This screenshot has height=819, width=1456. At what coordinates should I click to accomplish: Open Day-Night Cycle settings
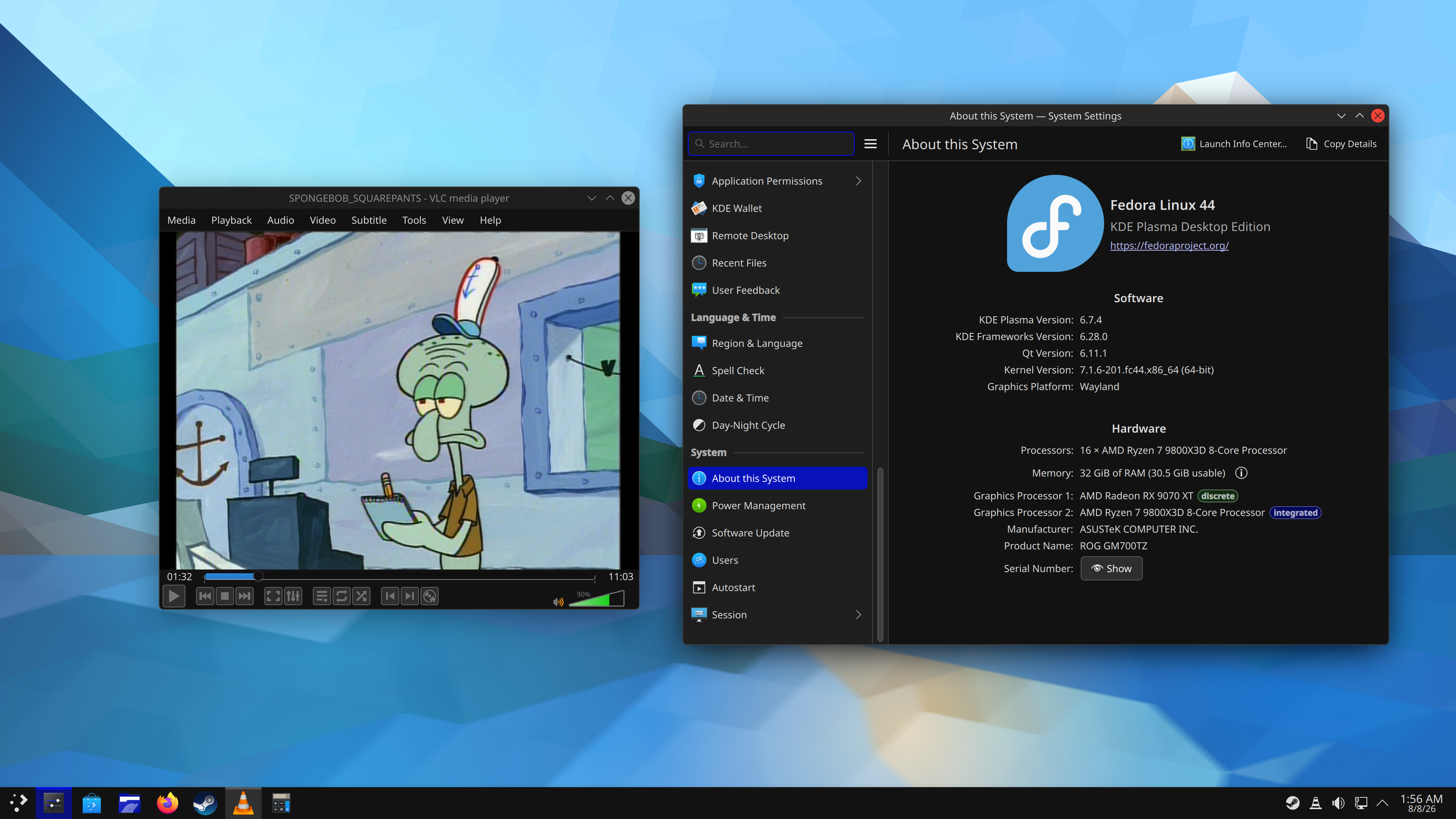778,425
